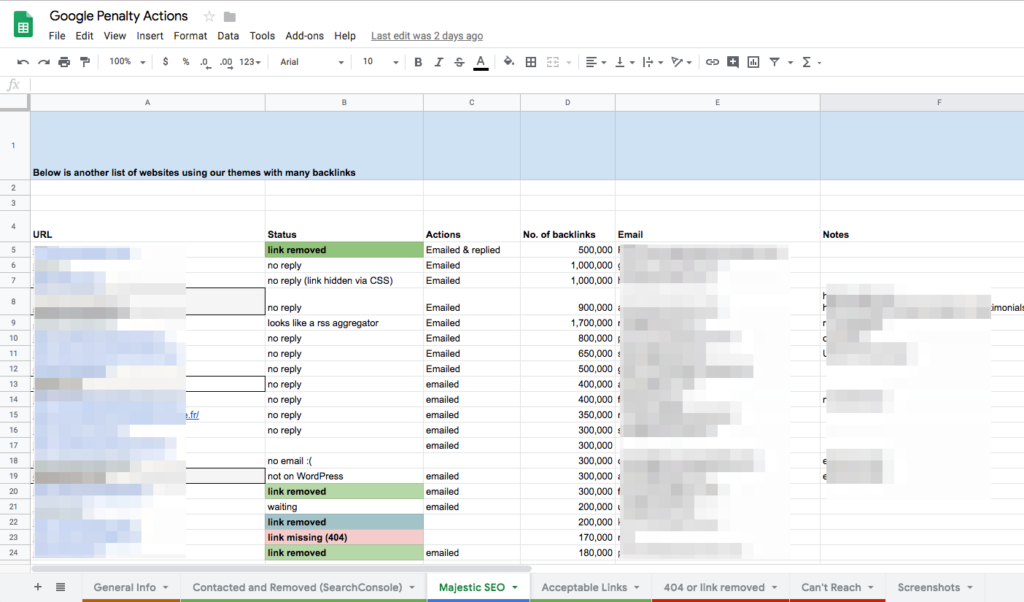Click the Merge cells icon
This screenshot has height=602, width=1024.
552,62
